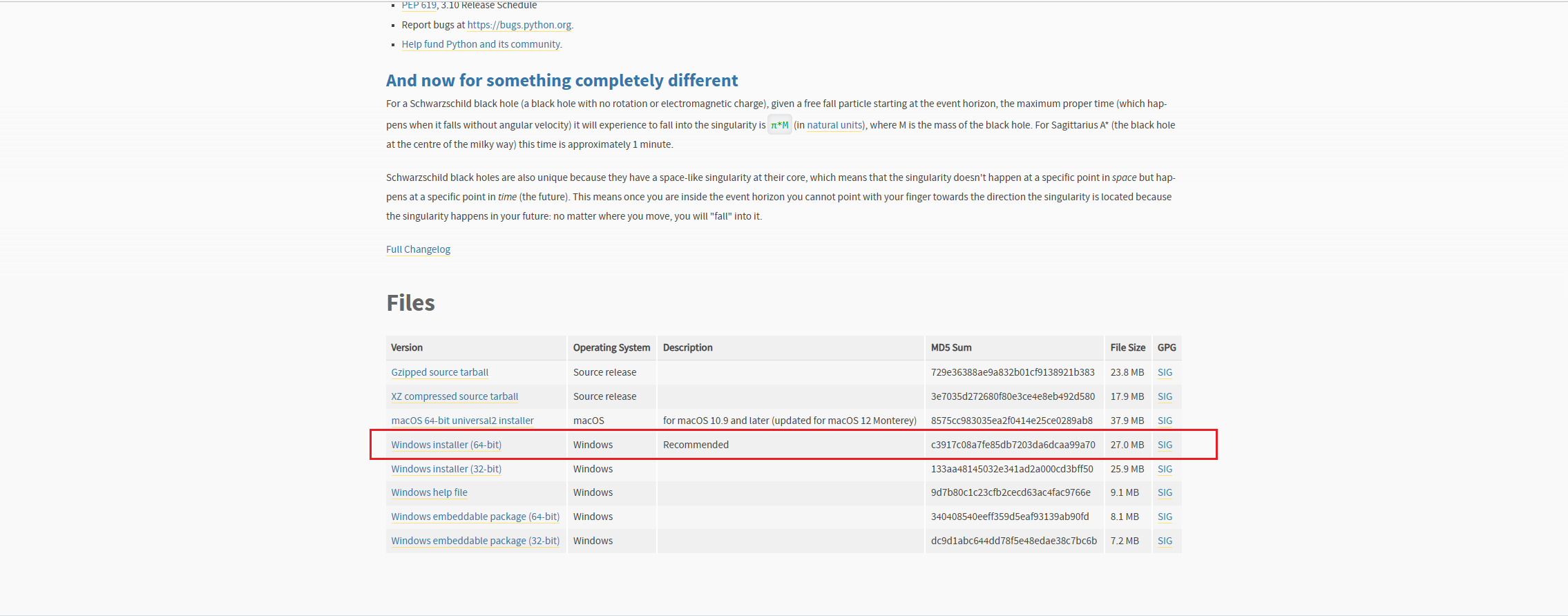Open the PEP 619 link
This screenshot has width=1568, height=616.
(x=419, y=6)
